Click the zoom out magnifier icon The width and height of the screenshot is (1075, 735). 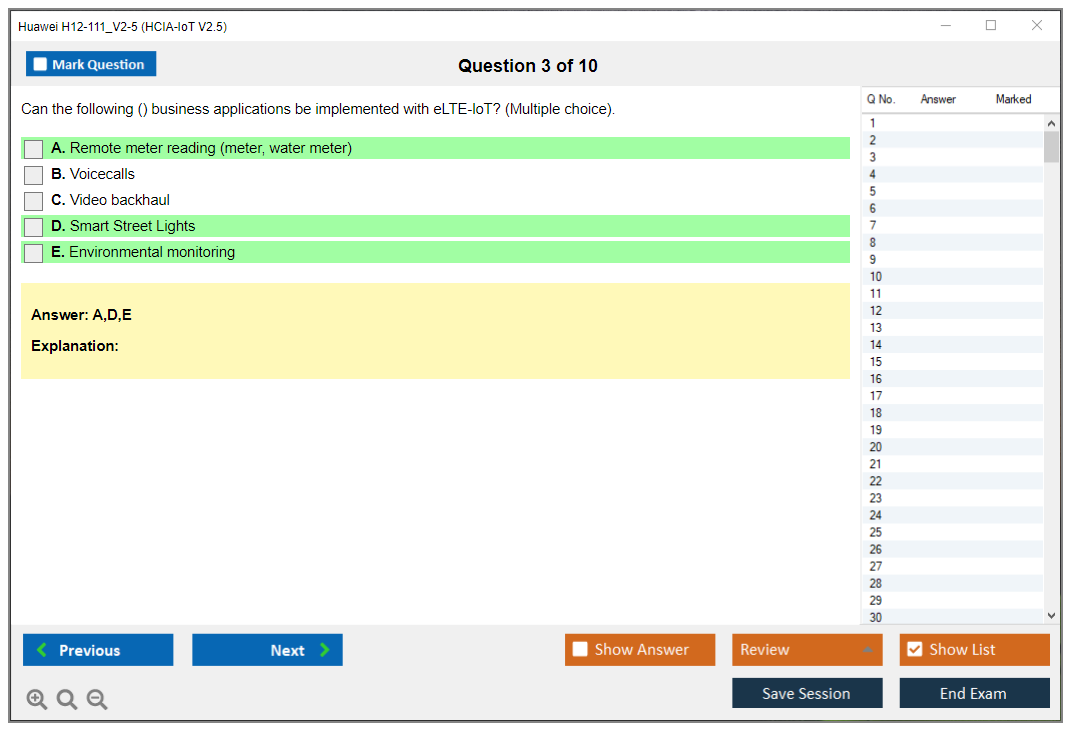[x=97, y=700]
